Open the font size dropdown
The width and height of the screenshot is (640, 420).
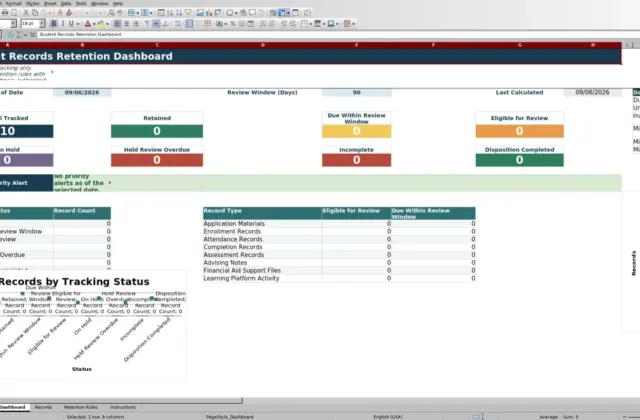tap(42, 24)
